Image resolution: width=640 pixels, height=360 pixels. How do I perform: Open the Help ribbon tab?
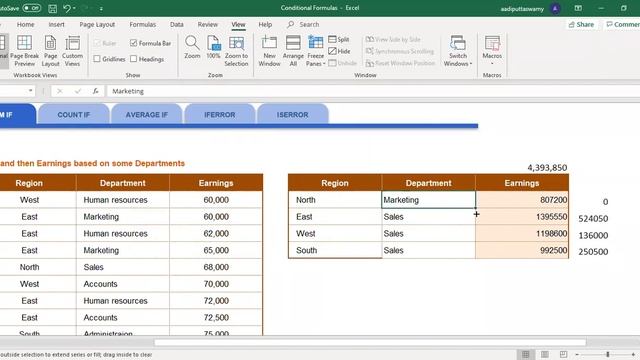[x=265, y=24]
